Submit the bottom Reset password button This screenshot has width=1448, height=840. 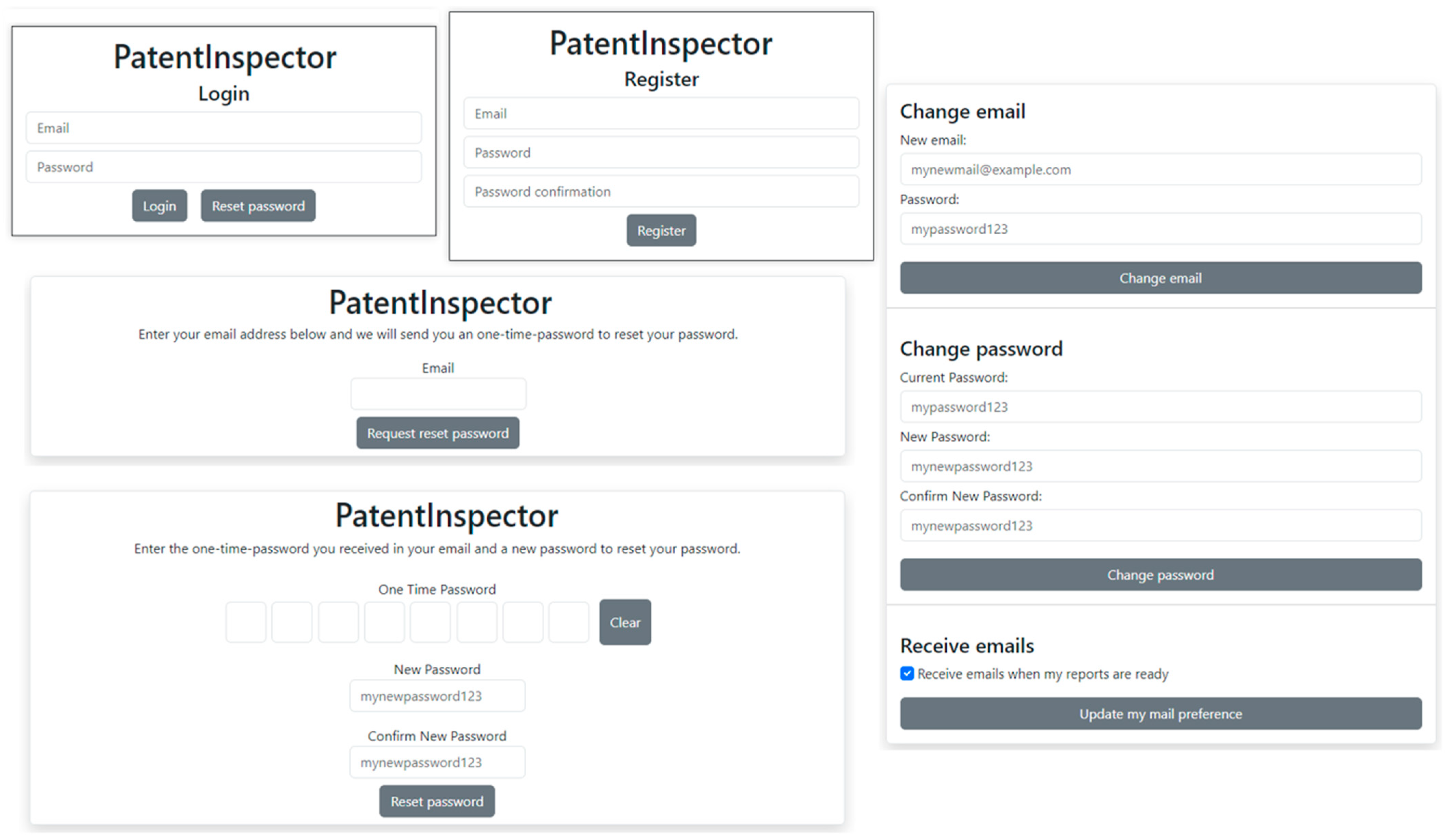point(437,801)
